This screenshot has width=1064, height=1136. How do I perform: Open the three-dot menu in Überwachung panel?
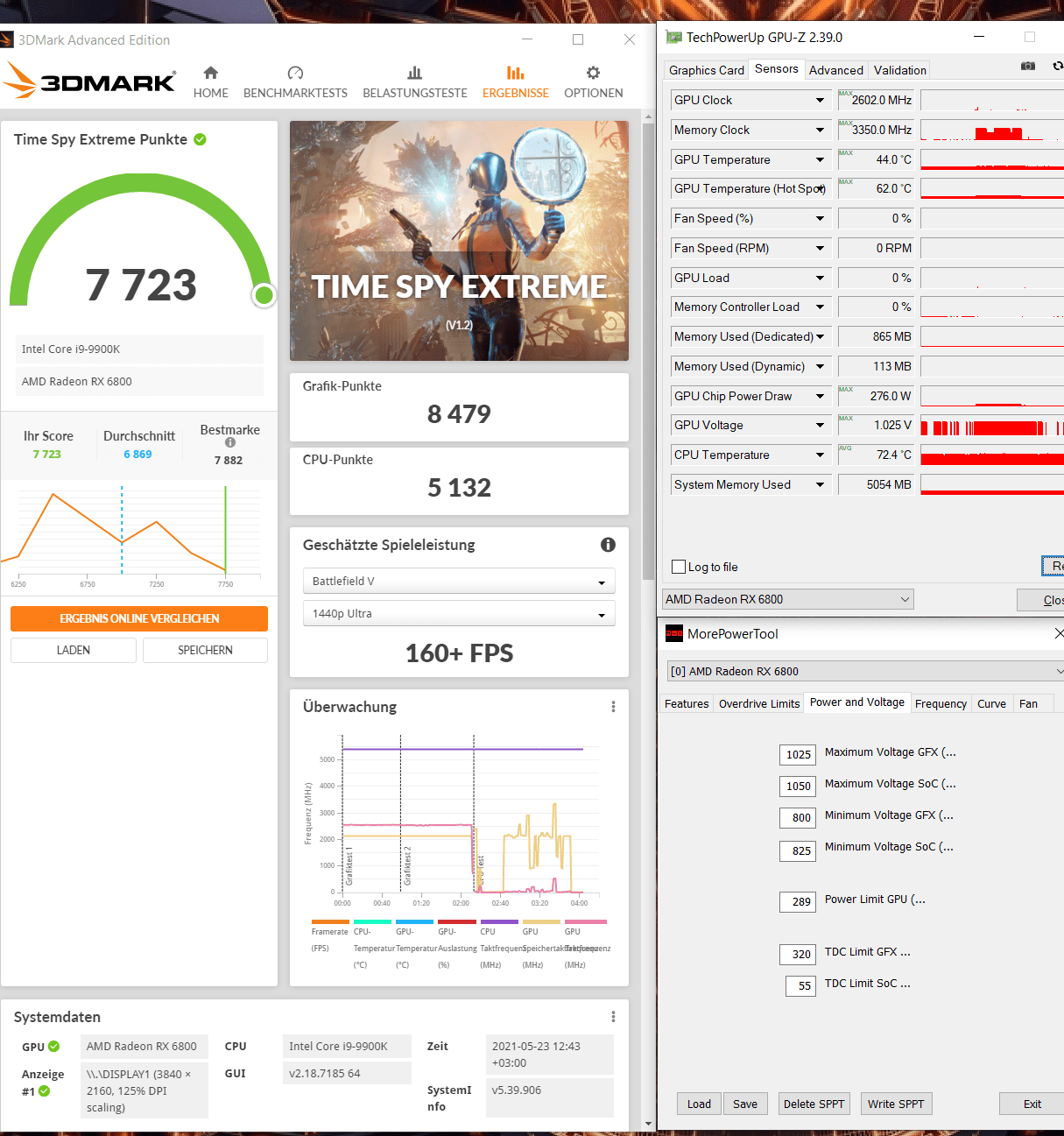[x=613, y=707]
